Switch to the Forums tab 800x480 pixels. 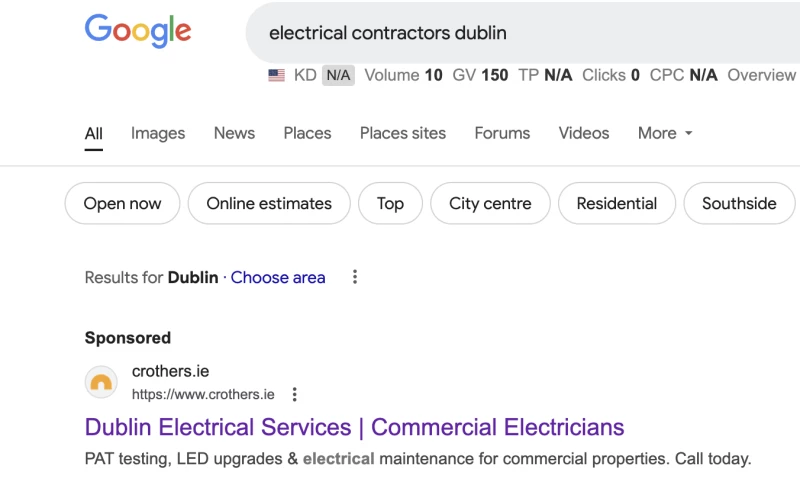[x=502, y=133]
